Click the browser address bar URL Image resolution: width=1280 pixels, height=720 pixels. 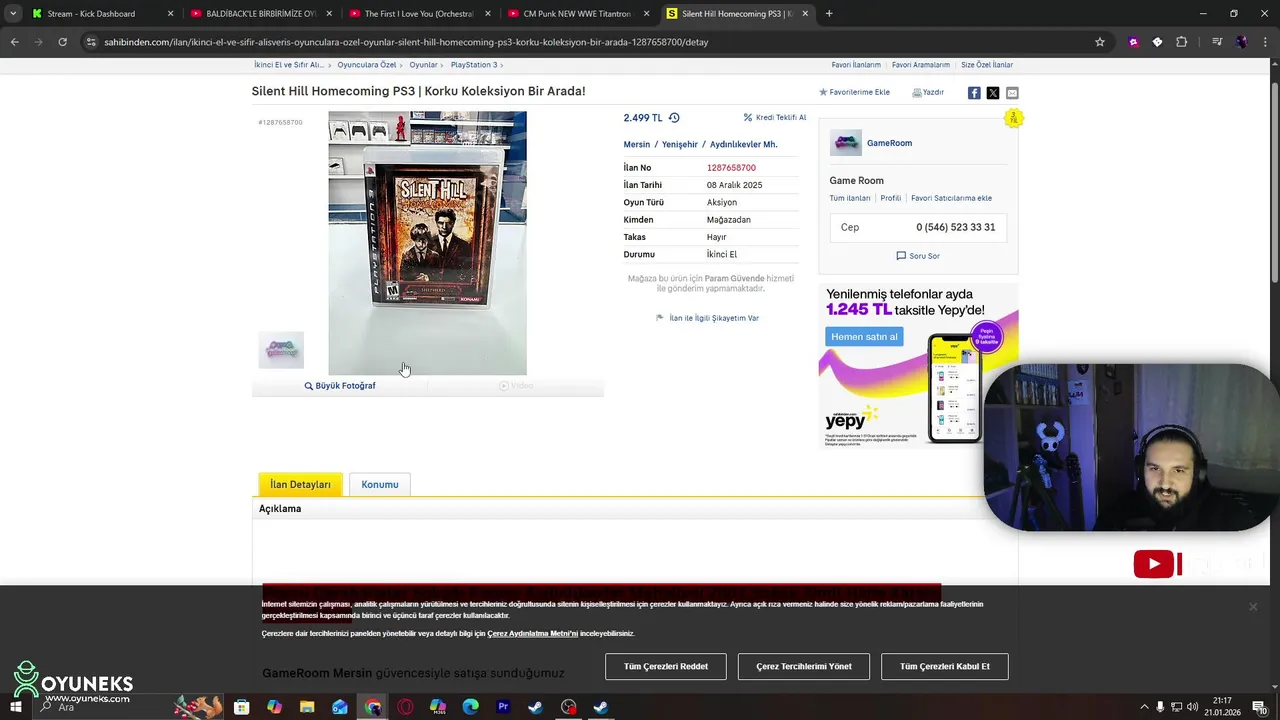tap(406, 42)
